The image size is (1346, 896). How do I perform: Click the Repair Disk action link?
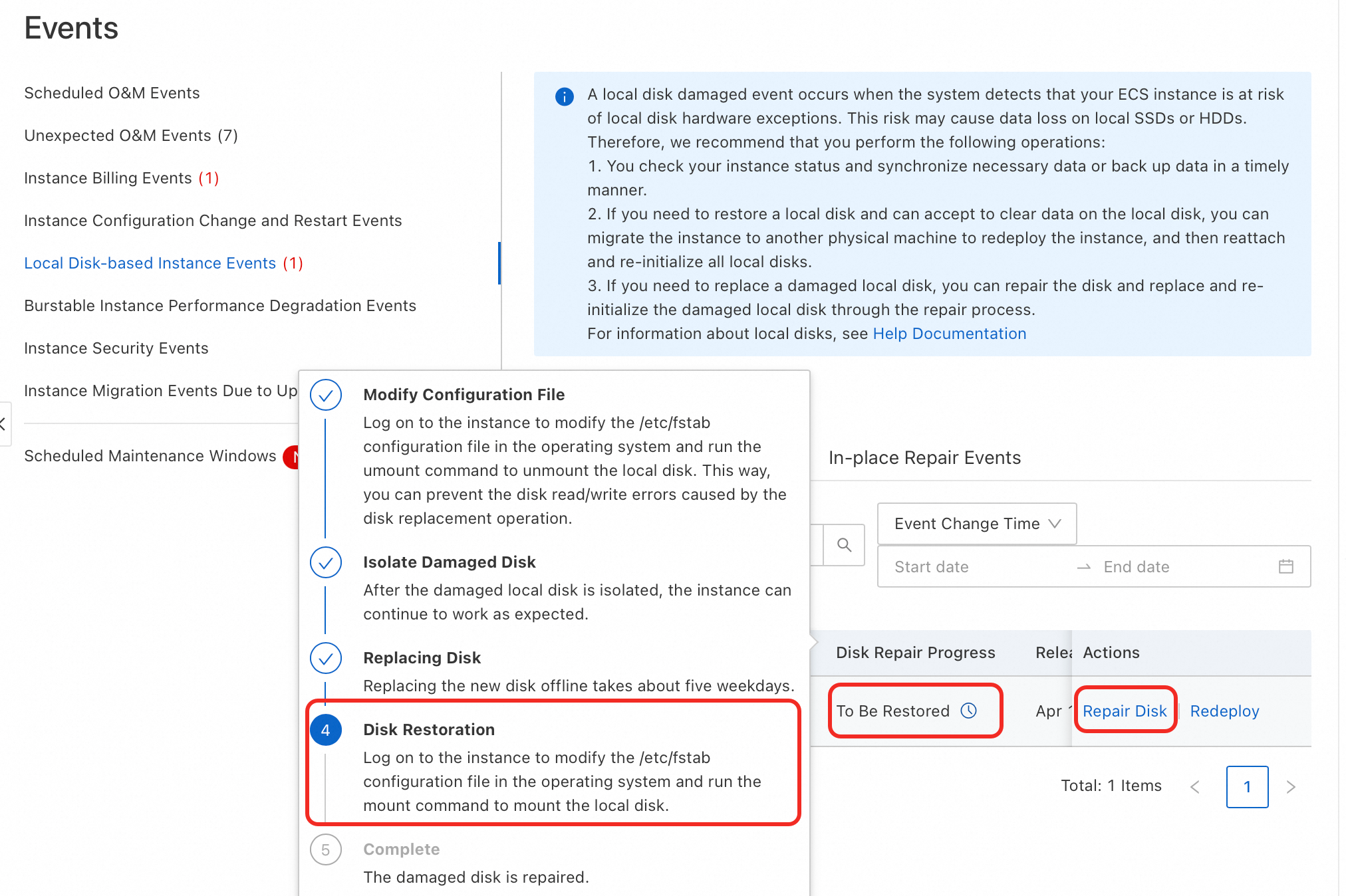(1124, 711)
